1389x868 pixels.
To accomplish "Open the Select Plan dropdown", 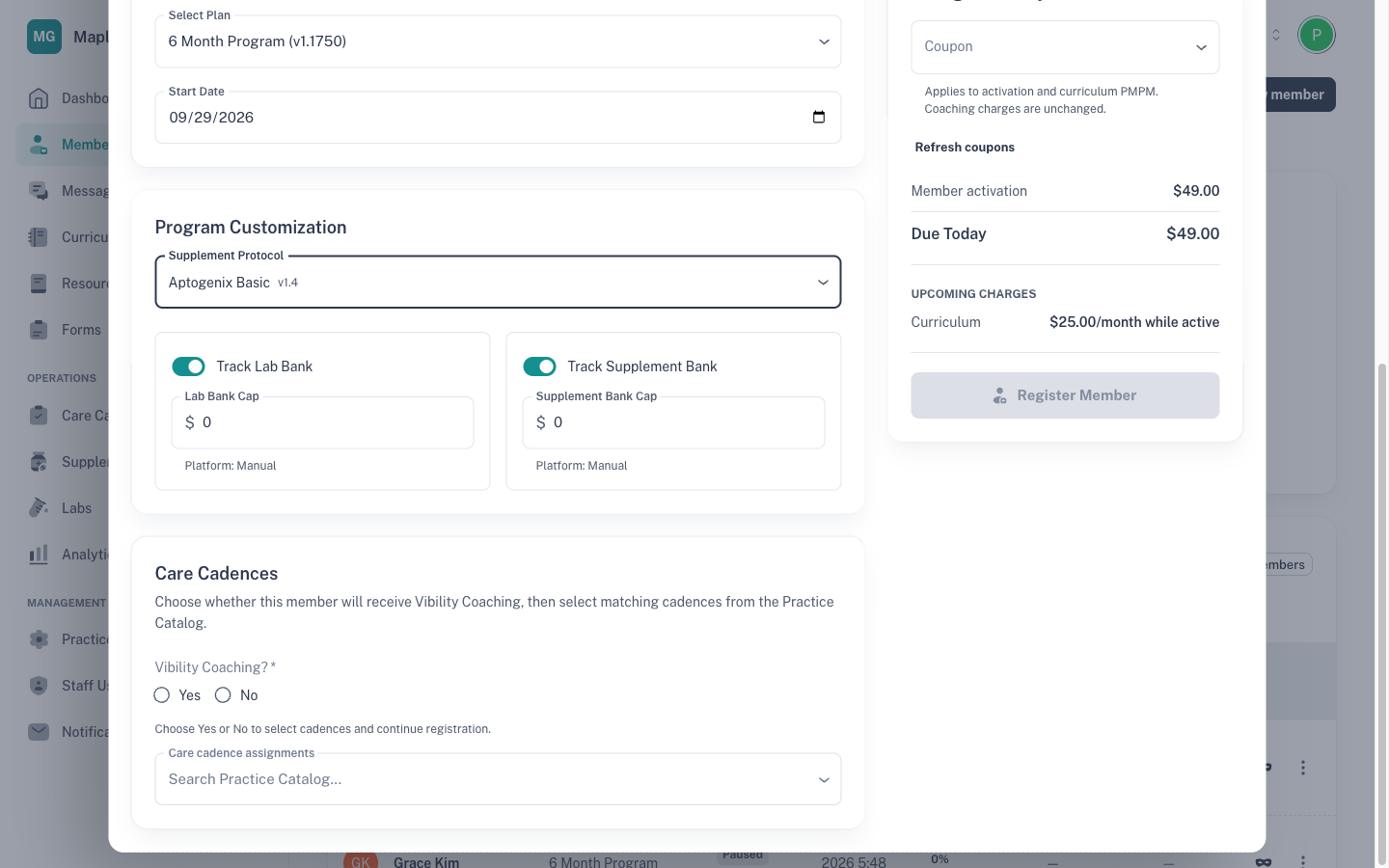I will pyautogui.click(x=498, y=41).
